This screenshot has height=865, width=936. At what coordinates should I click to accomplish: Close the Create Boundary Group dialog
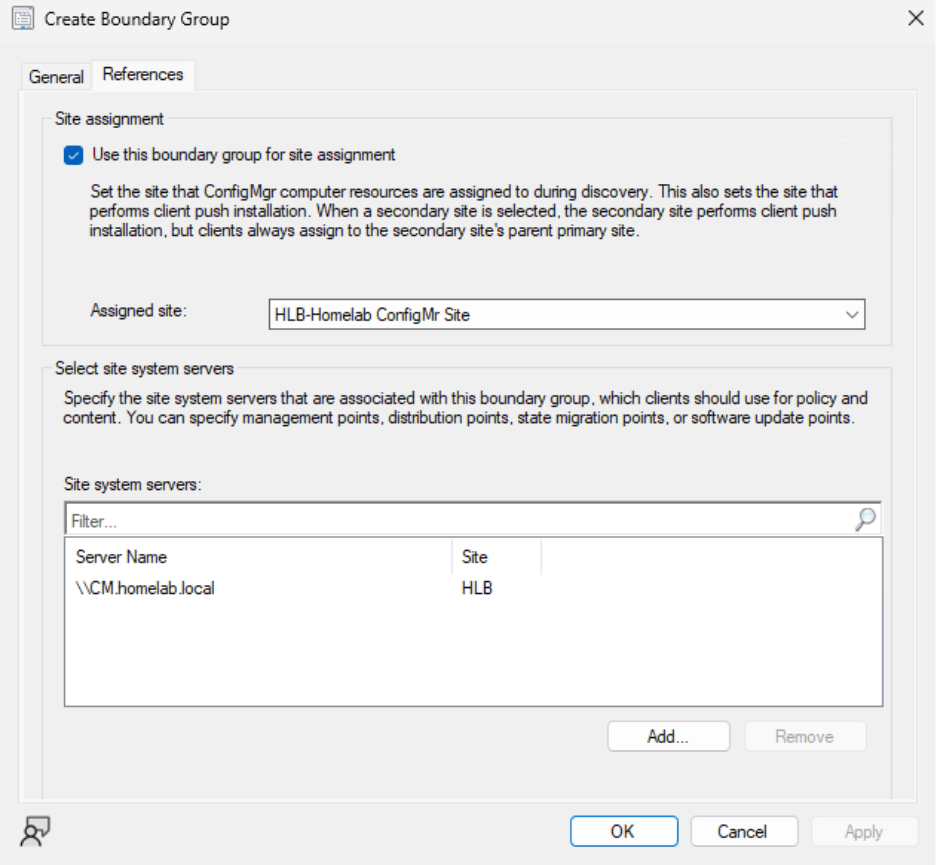[915, 18]
